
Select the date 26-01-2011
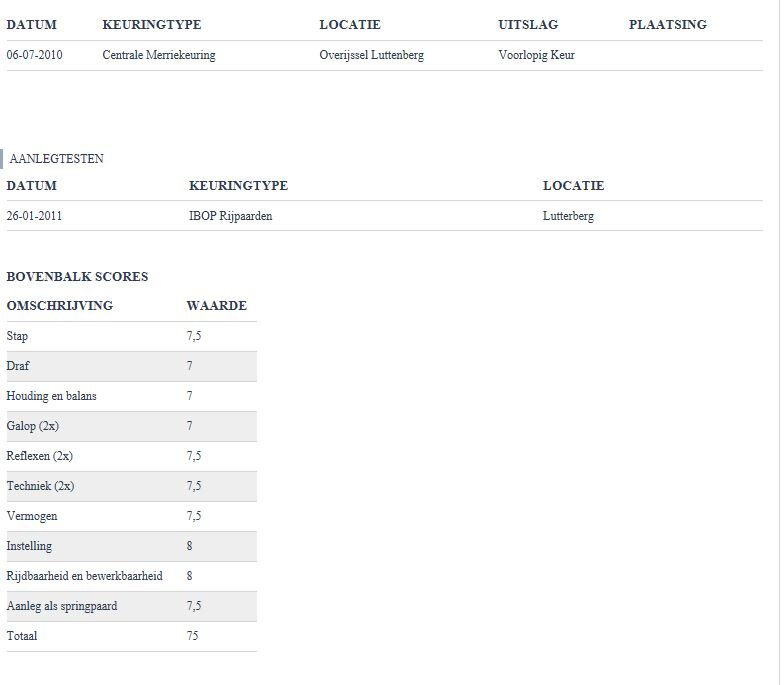click(x=34, y=215)
